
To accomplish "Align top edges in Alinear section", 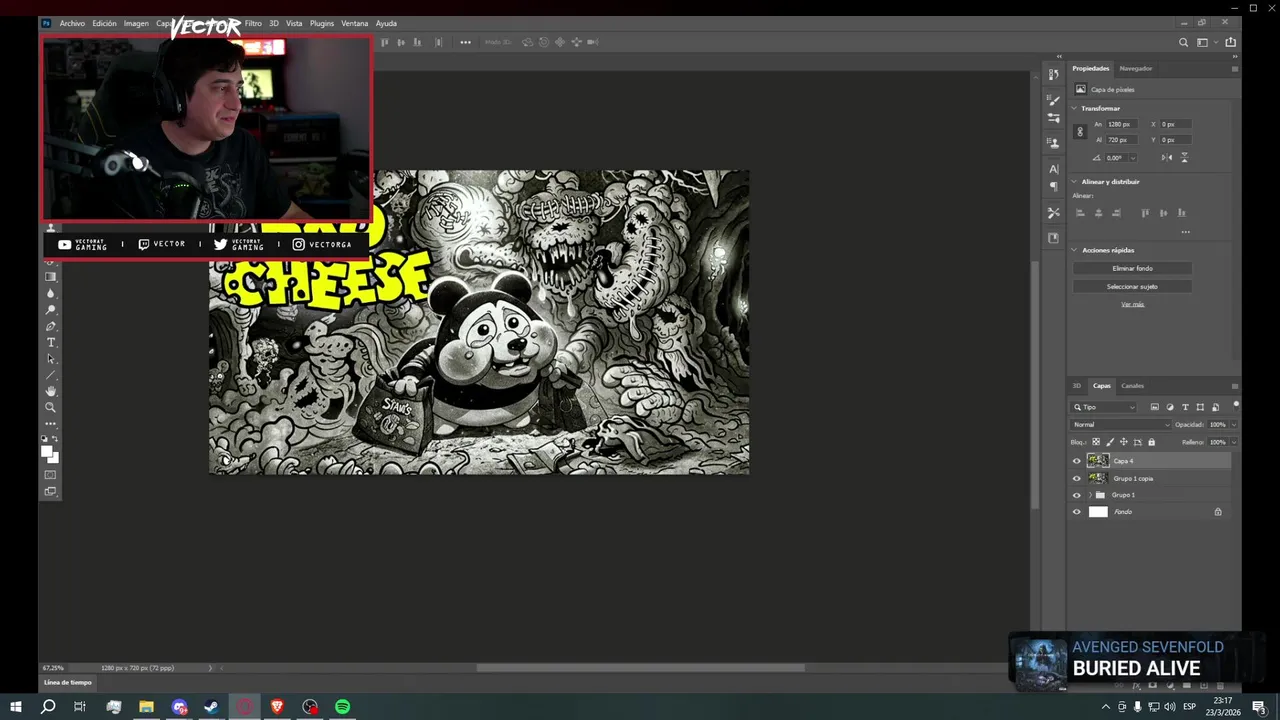I will (1145, 213).
